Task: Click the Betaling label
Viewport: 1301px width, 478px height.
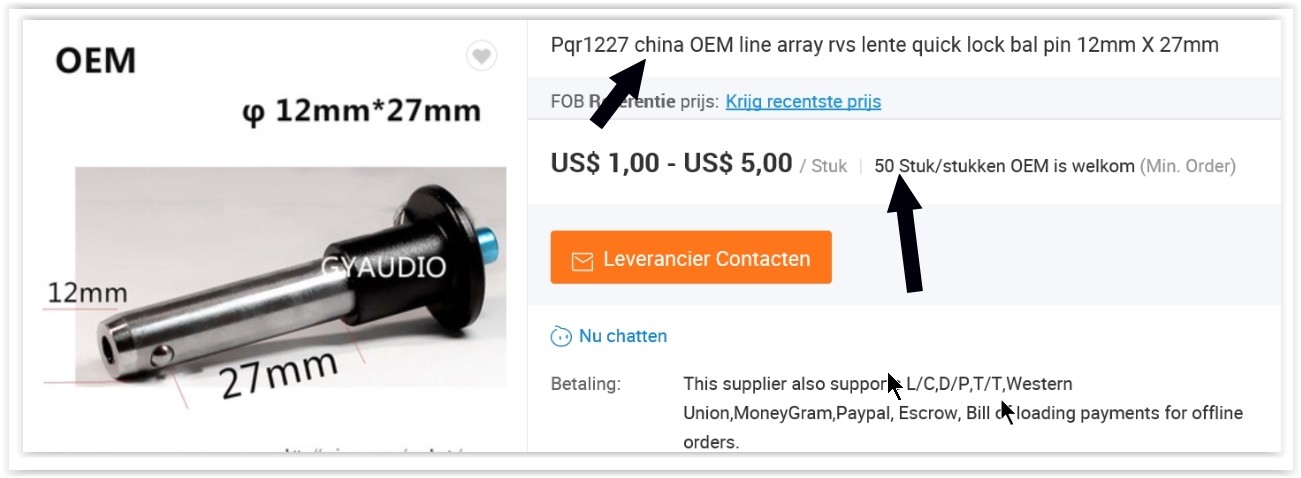Action: 586,384
